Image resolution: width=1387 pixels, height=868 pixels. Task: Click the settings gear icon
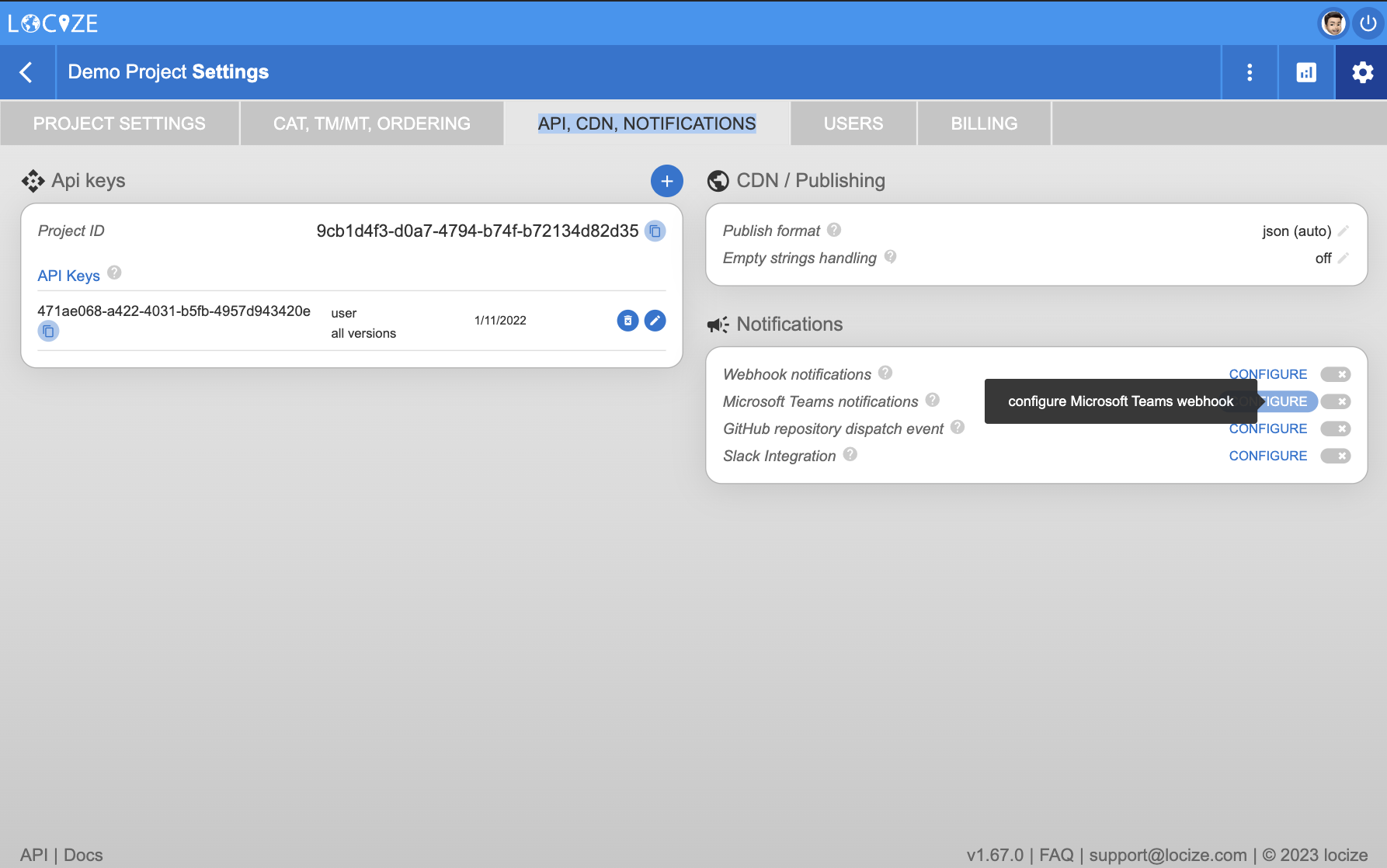click(1362, 72)
